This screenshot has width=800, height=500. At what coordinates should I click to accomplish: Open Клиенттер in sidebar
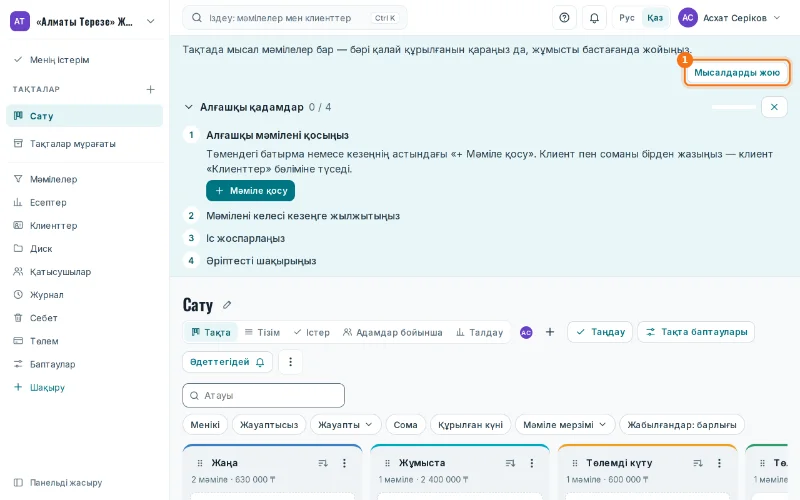pyautogui.click(x=85, y=226)
